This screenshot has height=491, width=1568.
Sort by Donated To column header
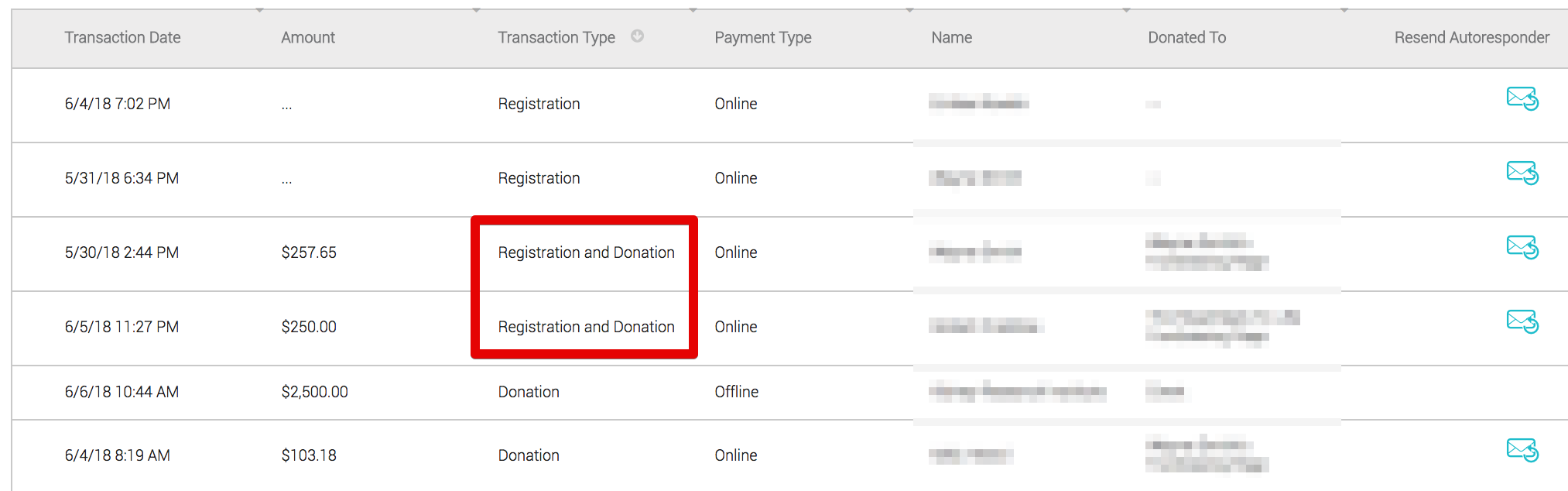point(1186,37)
